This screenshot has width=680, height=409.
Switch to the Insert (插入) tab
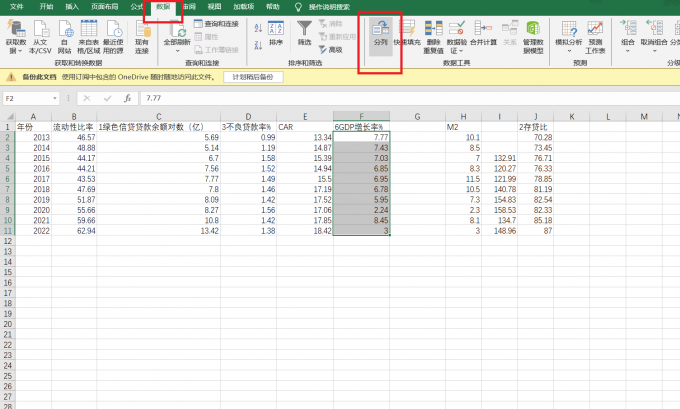coord(72,7)
